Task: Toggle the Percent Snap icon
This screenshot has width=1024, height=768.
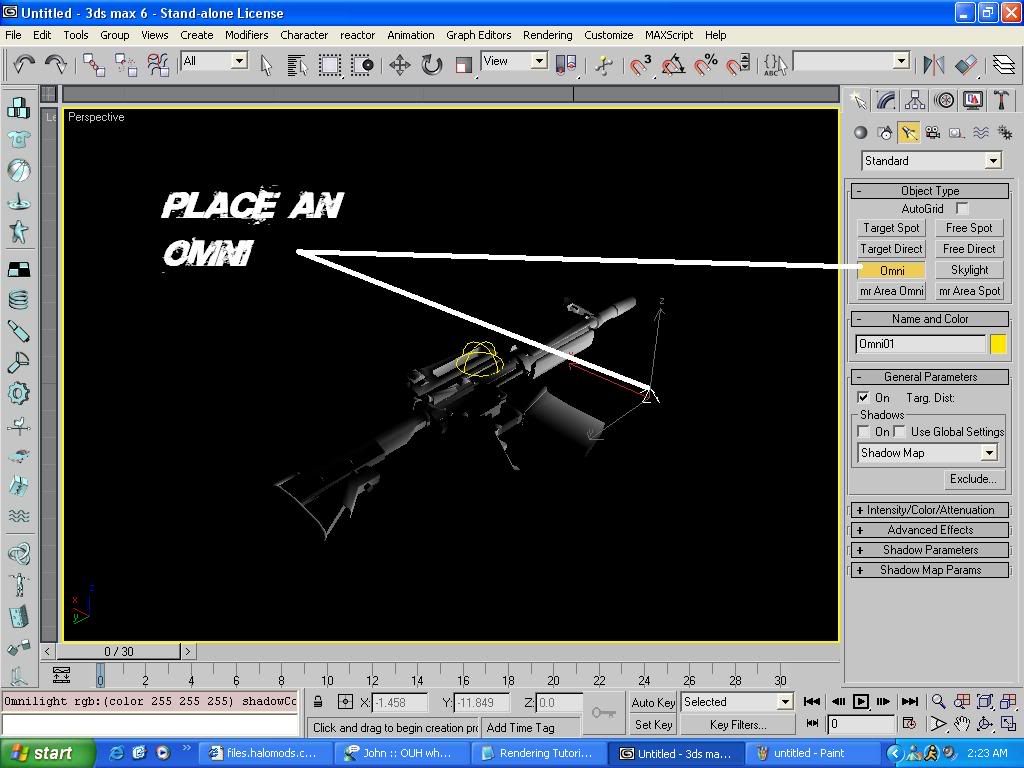Action: coord(705,65)
